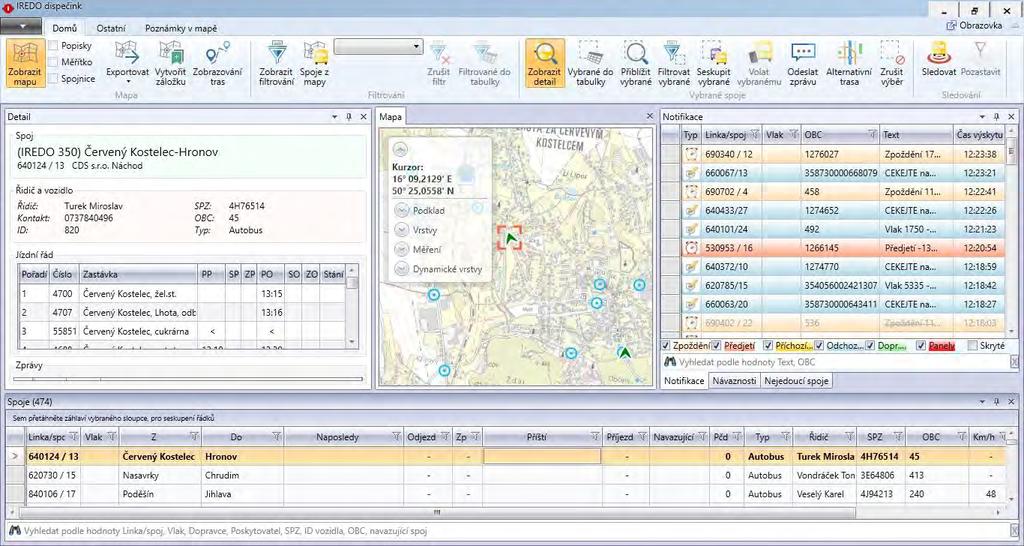
Task: Uncheck the Odchozí notification filter
Action: tap(820, 345)
